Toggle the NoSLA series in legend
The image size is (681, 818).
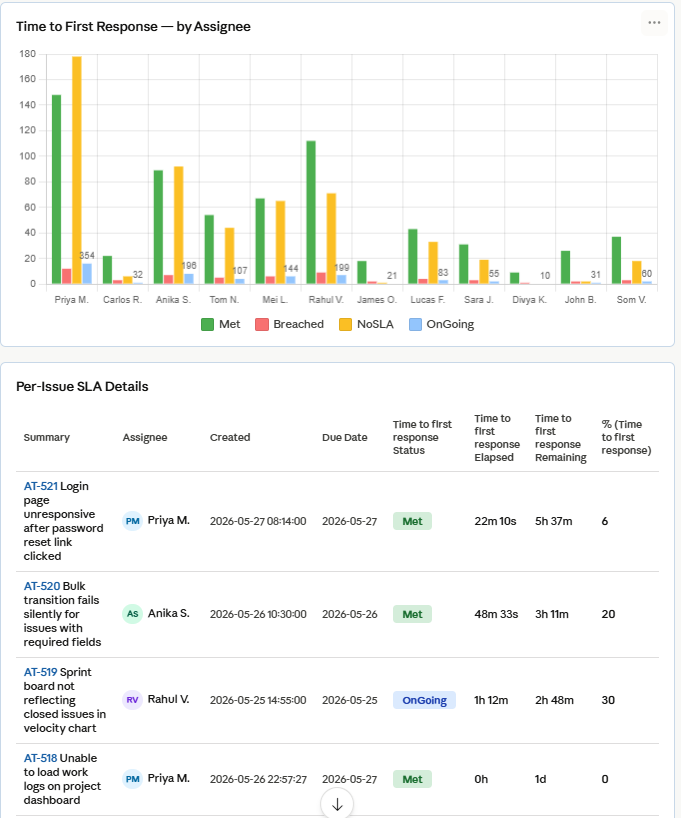[366, 324]
